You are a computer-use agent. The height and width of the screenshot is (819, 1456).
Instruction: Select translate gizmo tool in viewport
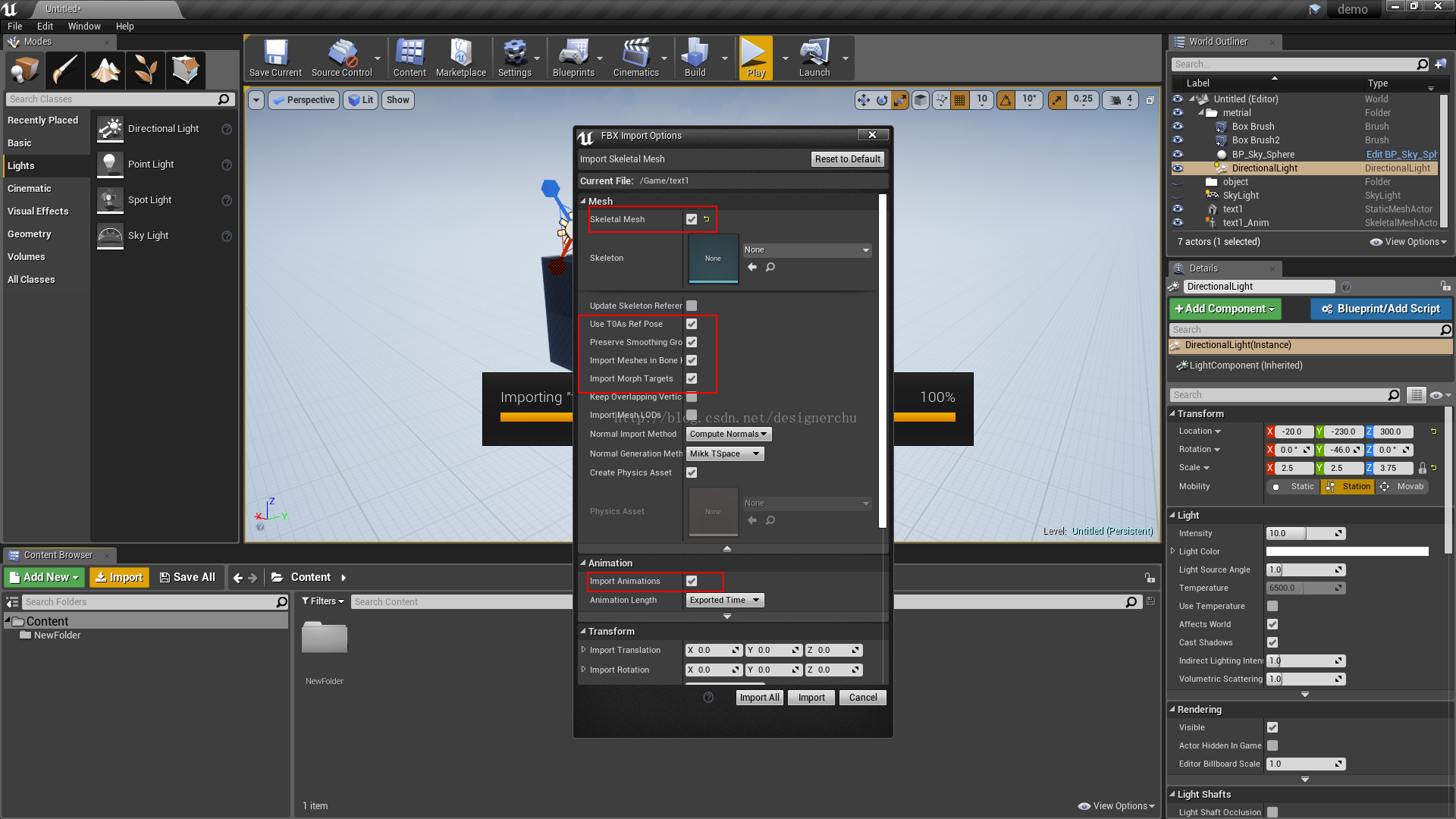863,100
